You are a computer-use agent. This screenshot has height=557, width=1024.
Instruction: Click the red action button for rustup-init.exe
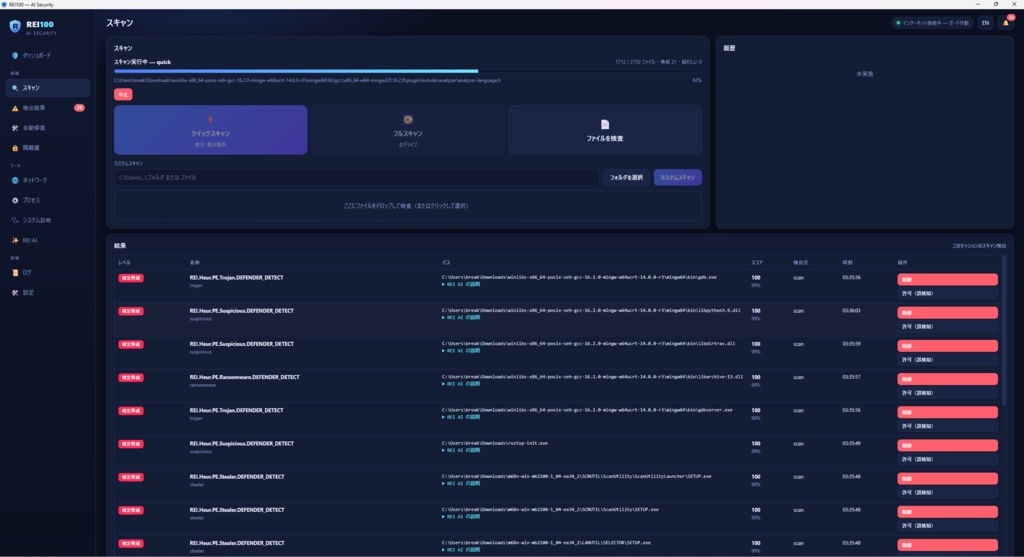[947, 445]
